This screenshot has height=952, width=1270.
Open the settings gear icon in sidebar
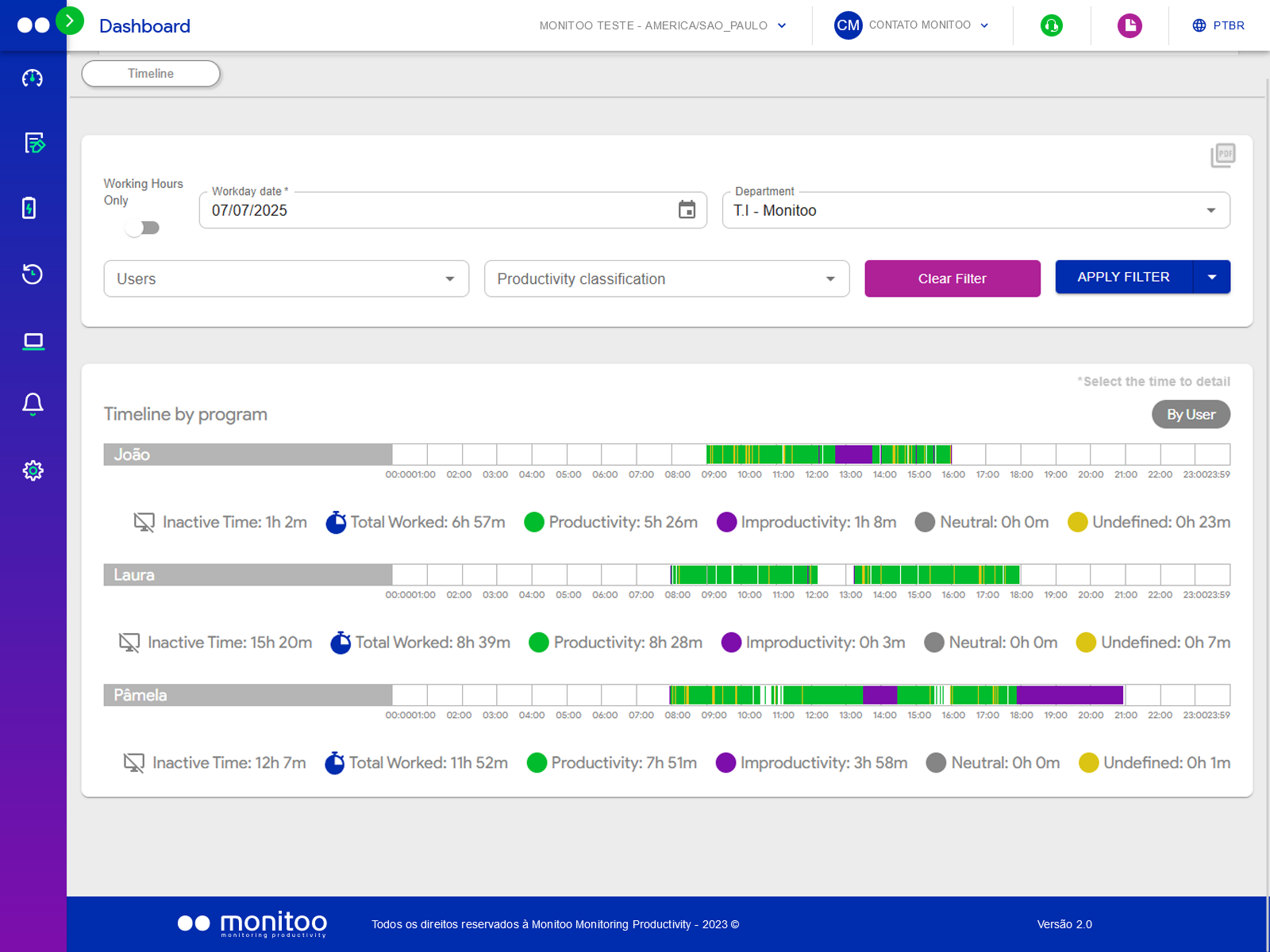tap(33, 470)
